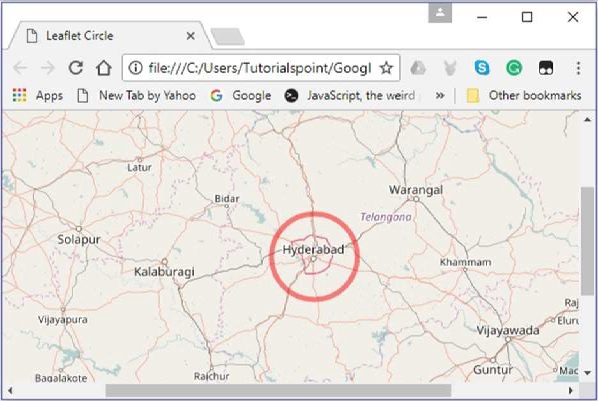The height and width of the screenshot is (401, 598).
Task: Open the Google bookmark
Action: point(241,95)
